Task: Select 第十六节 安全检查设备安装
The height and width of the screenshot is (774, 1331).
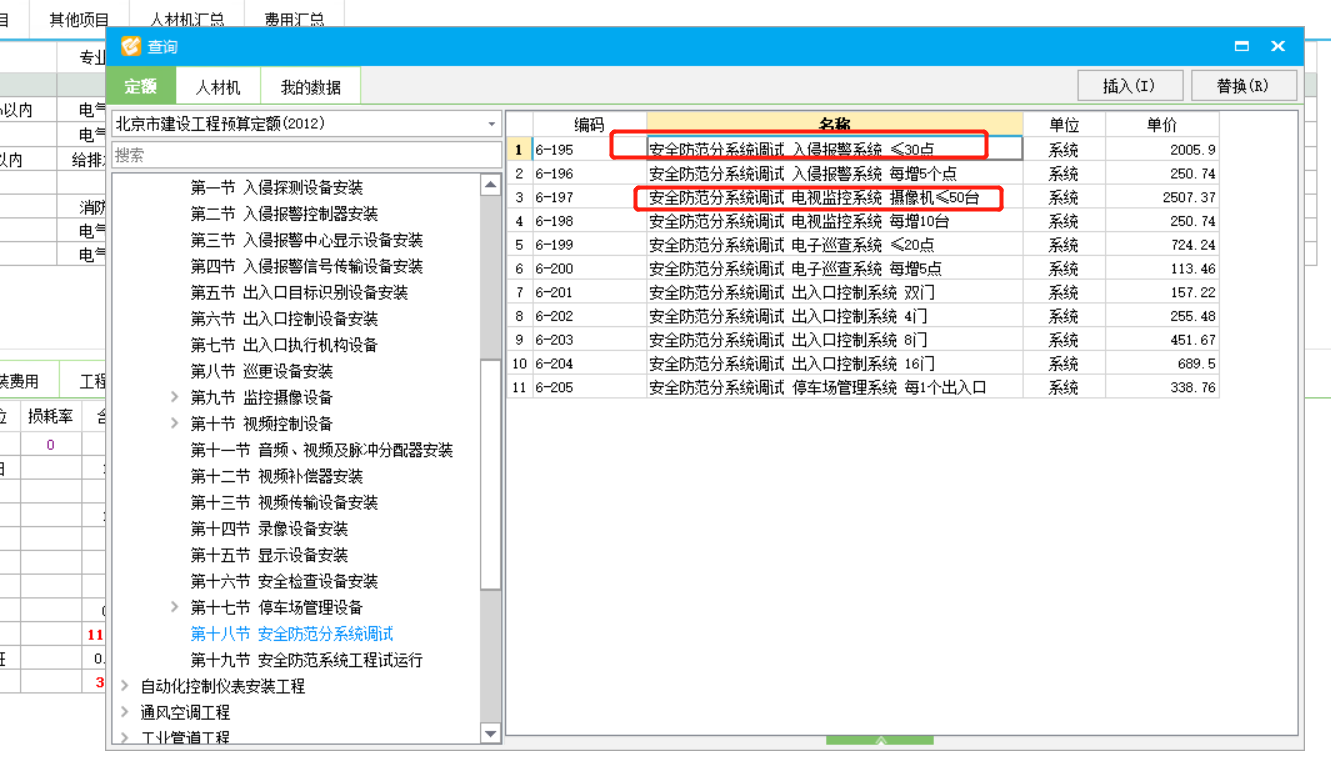Action: coord(284,581)
